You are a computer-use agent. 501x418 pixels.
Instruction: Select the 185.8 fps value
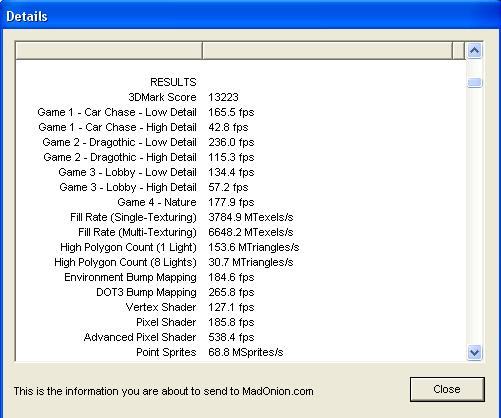tap(231, 322)
